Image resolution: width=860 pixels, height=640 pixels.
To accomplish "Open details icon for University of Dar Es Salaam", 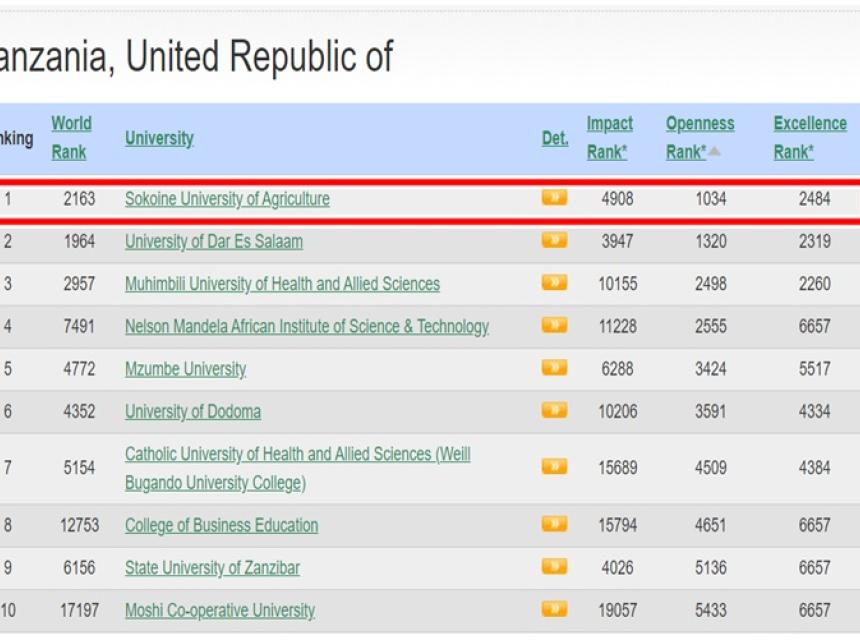I will (x=554, y=241).
